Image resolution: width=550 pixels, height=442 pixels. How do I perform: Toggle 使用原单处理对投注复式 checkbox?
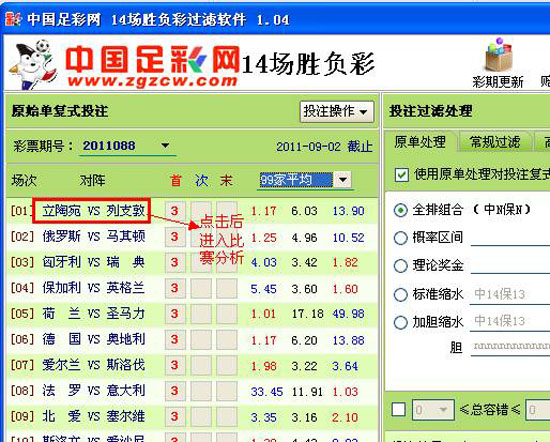(x=402, y=174)
